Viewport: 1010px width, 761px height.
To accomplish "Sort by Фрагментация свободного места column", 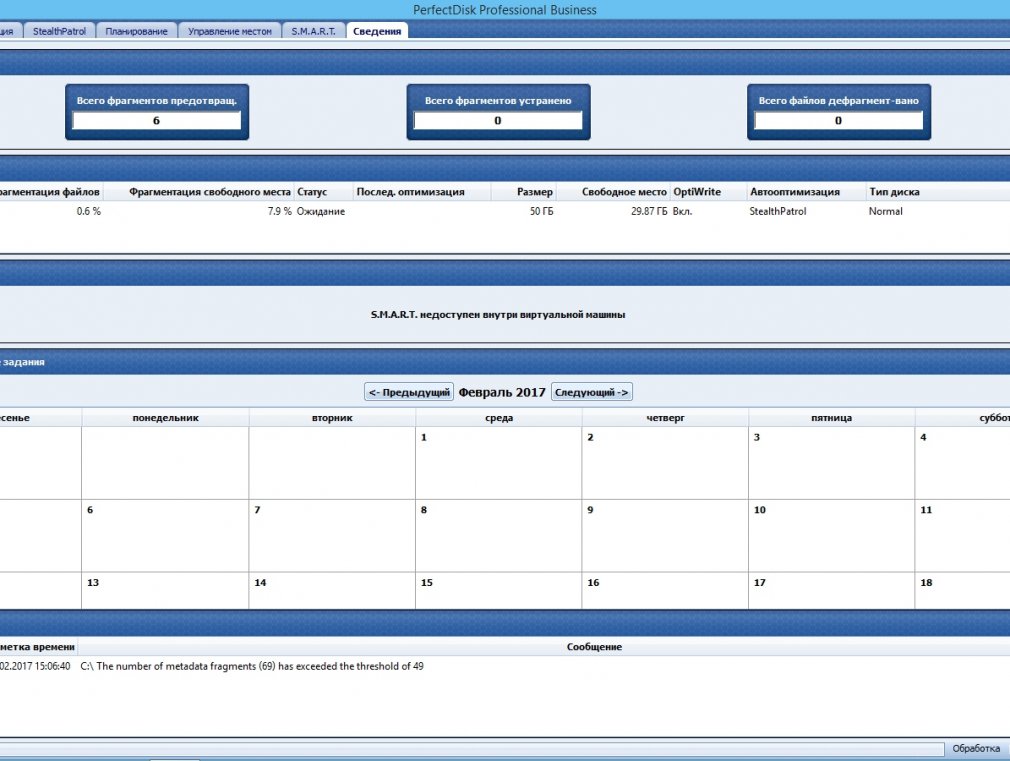I will pos(199,191).
